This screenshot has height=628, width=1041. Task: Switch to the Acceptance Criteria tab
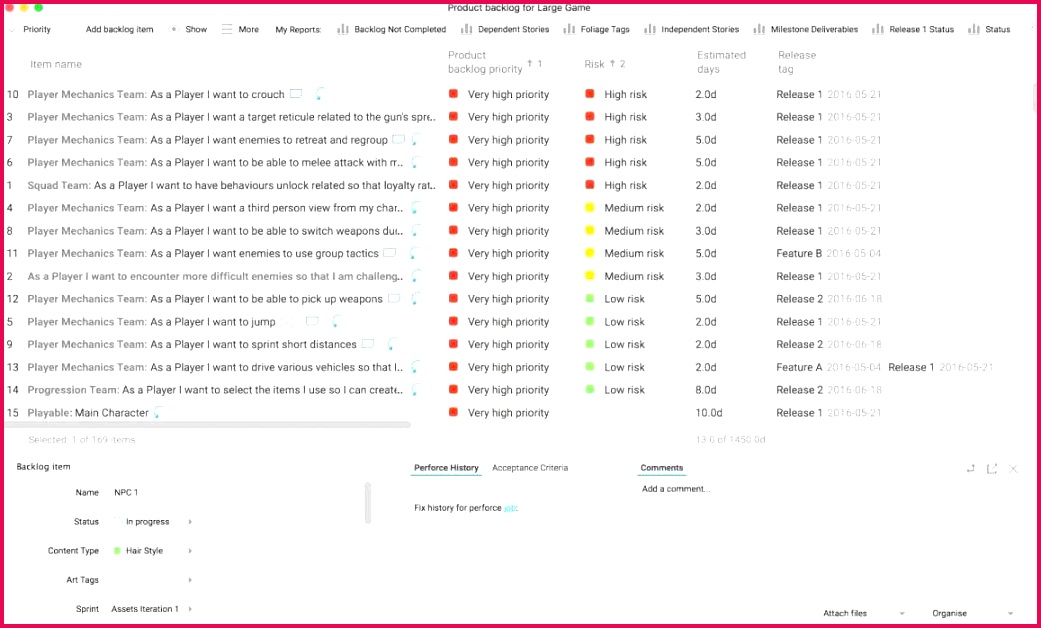tap(529, 467)
